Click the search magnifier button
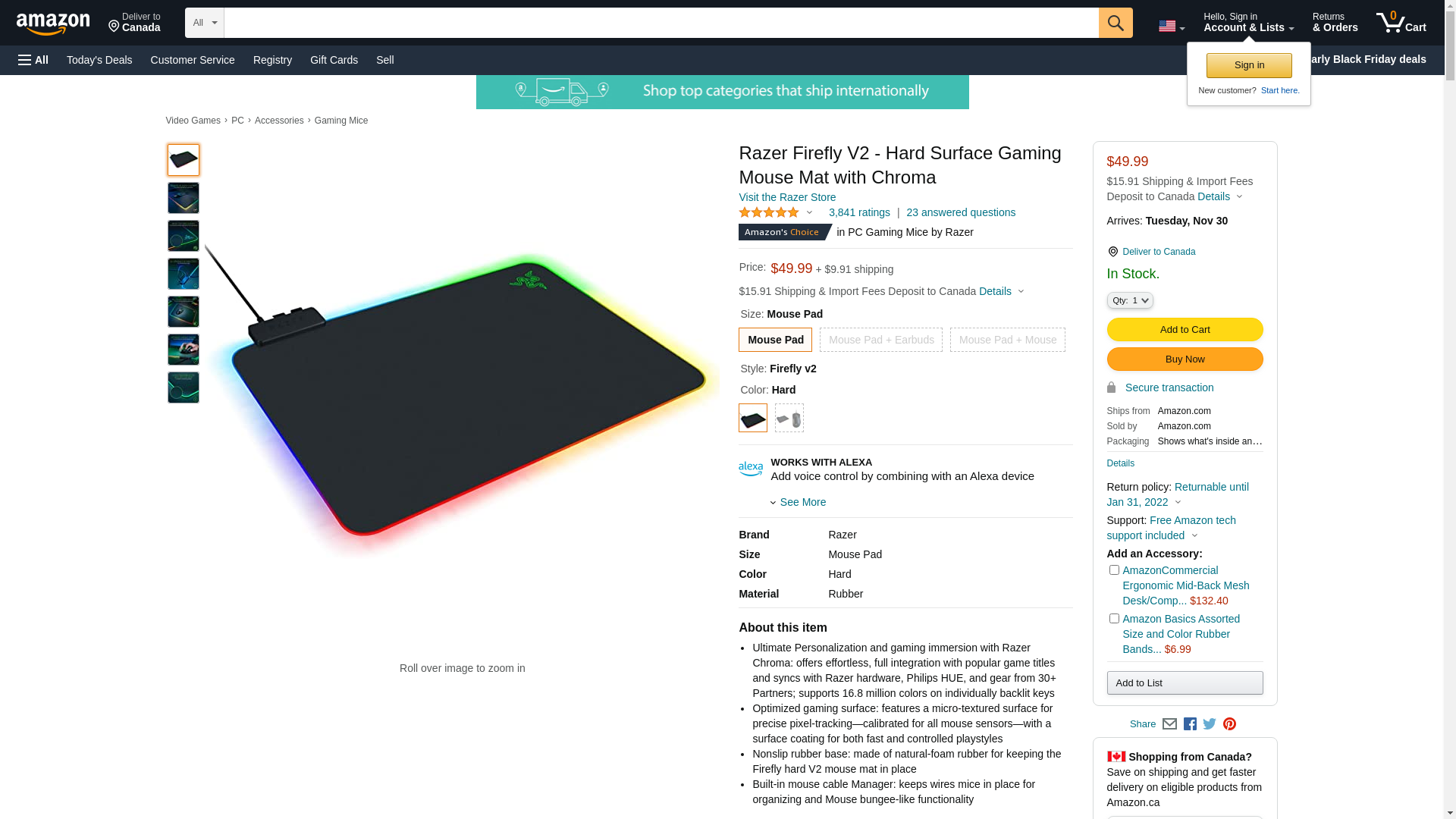 click(x=1116, y=23)
